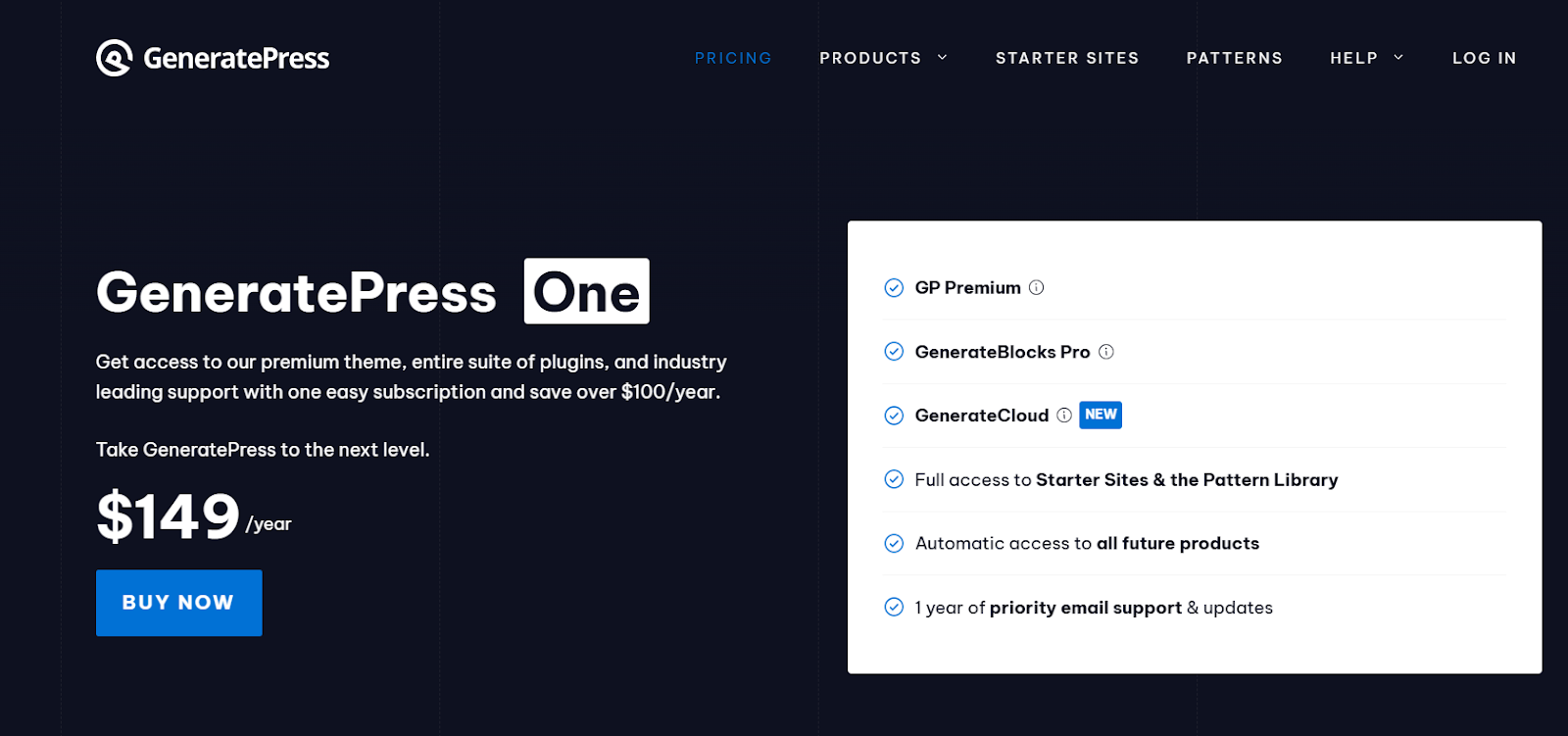Click checkmark icon beside GP Premium
The height and width of the screenshot is (736, 1568).
point(894,288)
